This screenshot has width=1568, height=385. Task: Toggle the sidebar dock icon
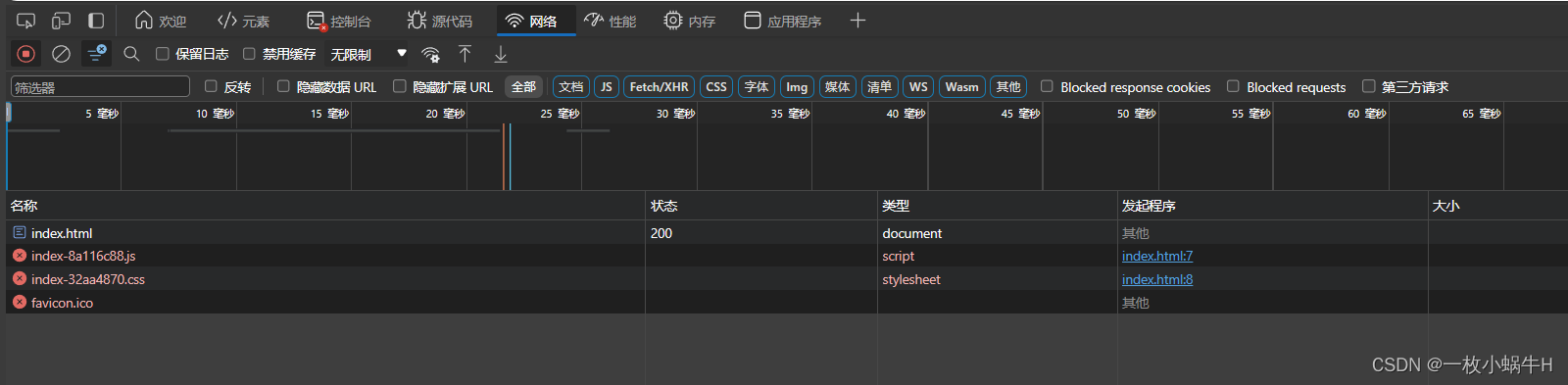(x=96, y=21)
